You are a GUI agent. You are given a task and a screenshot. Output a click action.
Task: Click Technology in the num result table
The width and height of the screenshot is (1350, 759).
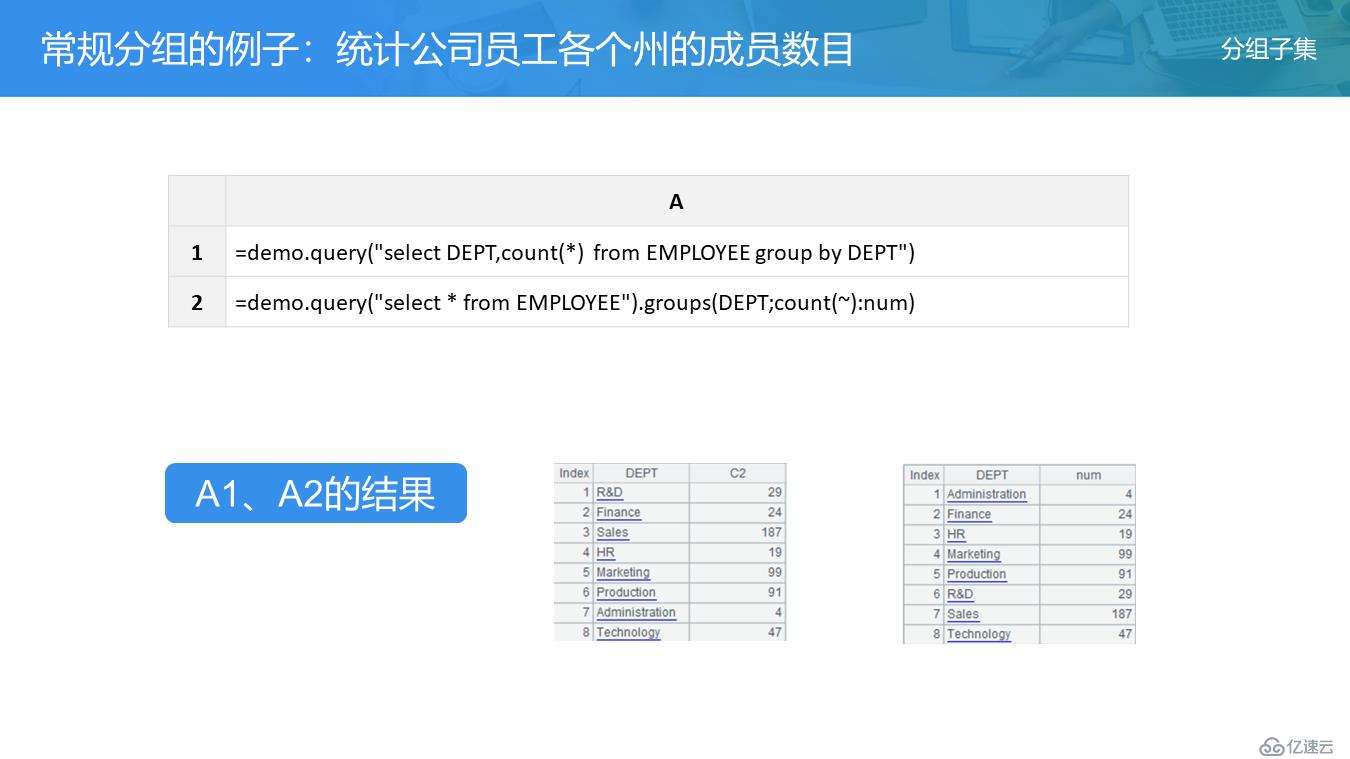click(x=979, y=635)
